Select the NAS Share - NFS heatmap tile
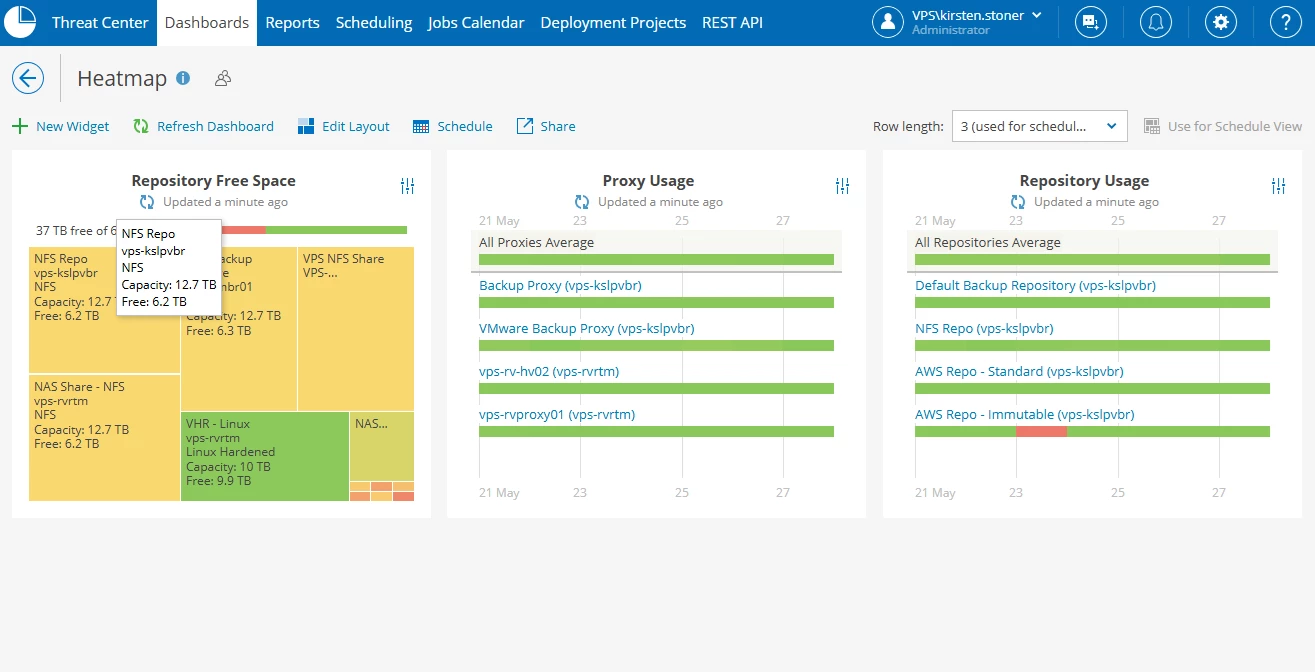Viewport: 1315px width, 672px height. [x=104, y=438]
